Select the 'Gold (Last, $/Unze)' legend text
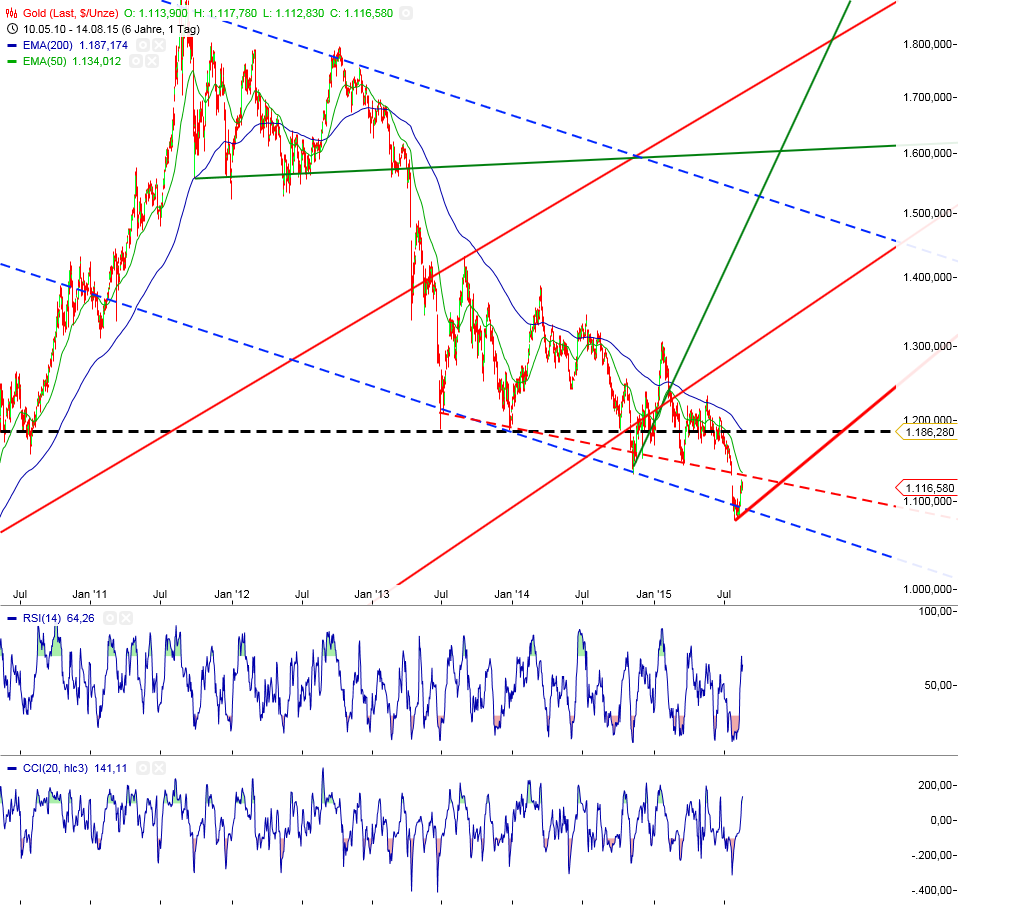The width and height of the screenshot is (1010, 905). 70,13
